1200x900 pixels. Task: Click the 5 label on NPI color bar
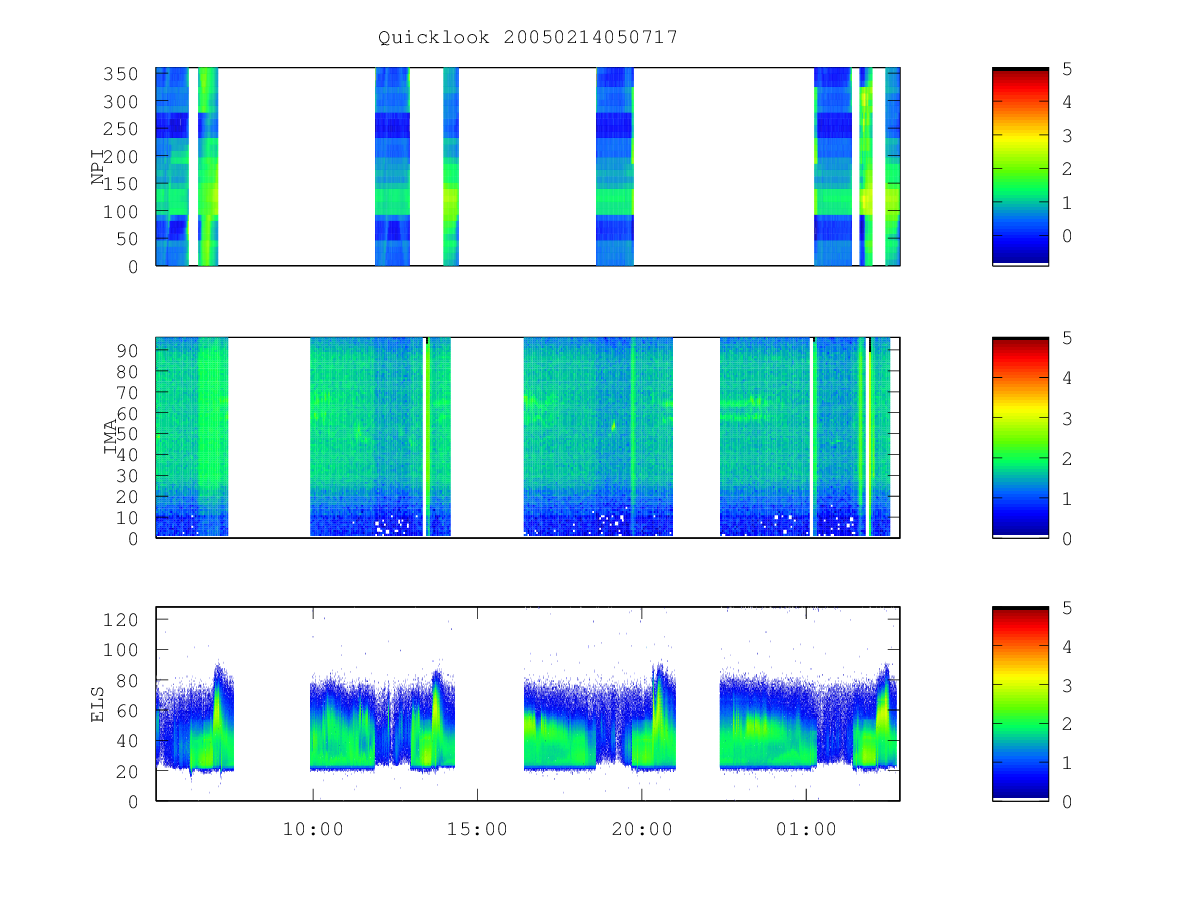click(x=1068, y=68)
